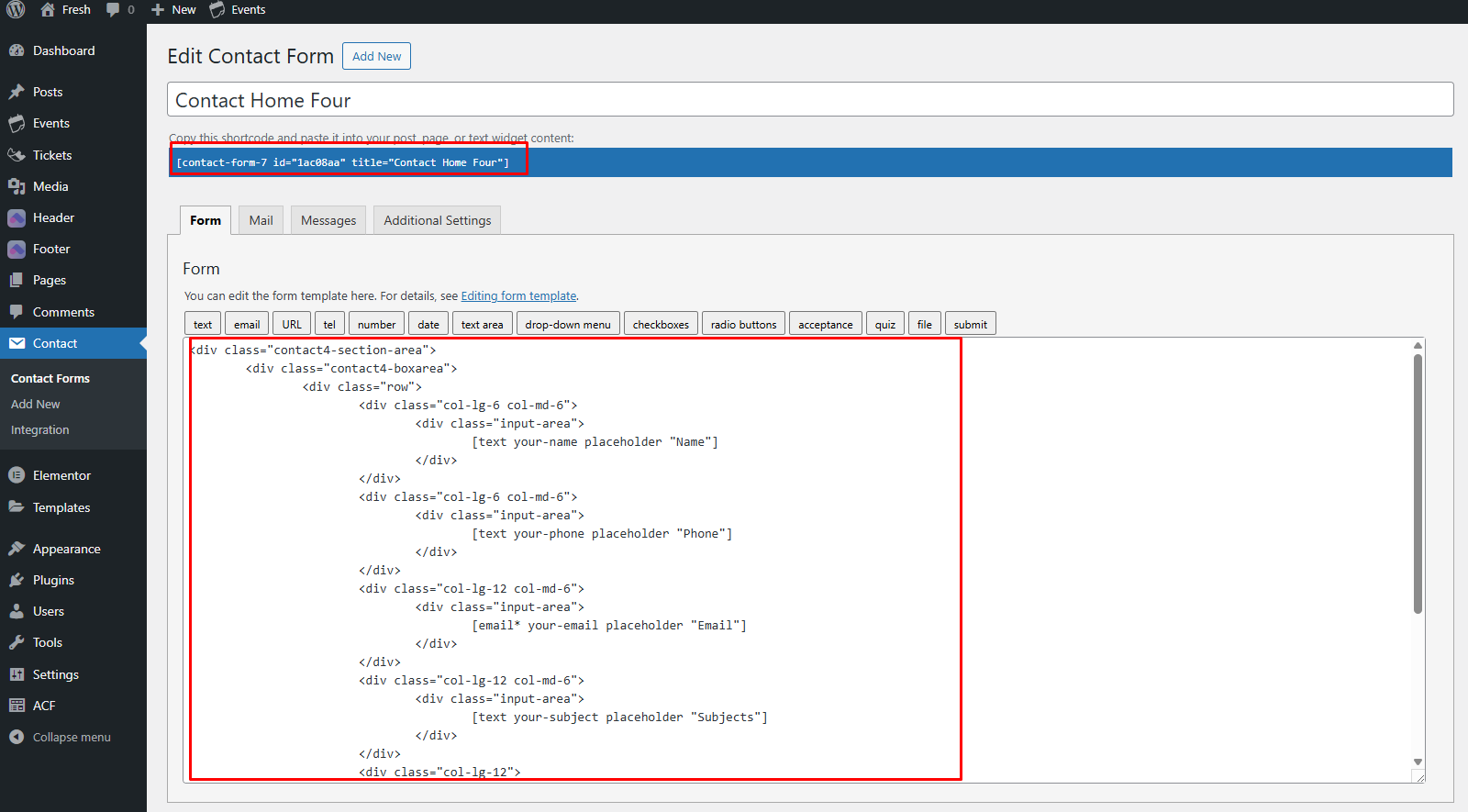This screenshot has width=1468, height=812.
Task: Switch to the Form tab
Action: pos(206,220)
